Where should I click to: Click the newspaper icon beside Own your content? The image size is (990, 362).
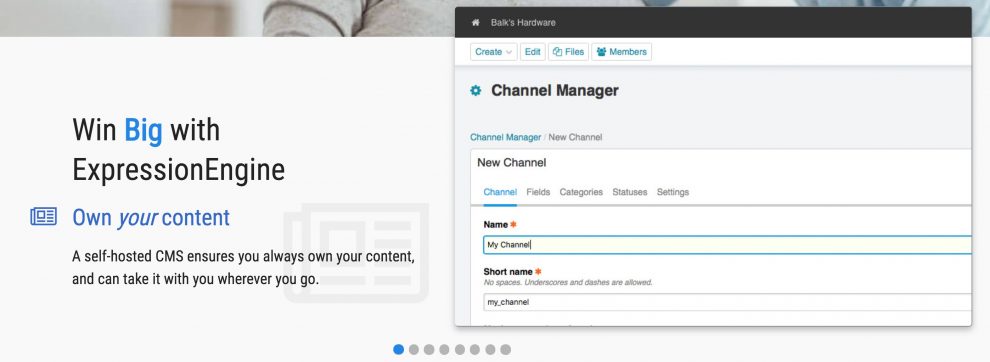(44, 217)
